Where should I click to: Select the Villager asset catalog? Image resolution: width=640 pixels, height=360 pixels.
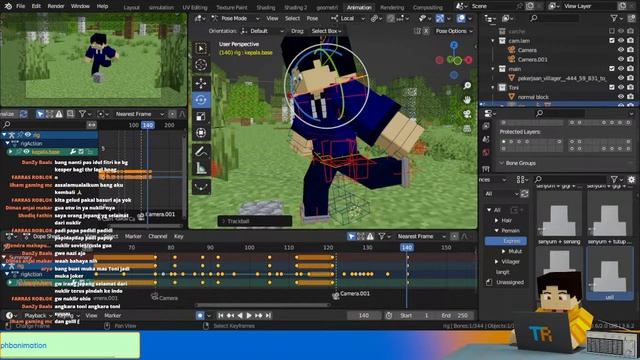pos(510,261)
